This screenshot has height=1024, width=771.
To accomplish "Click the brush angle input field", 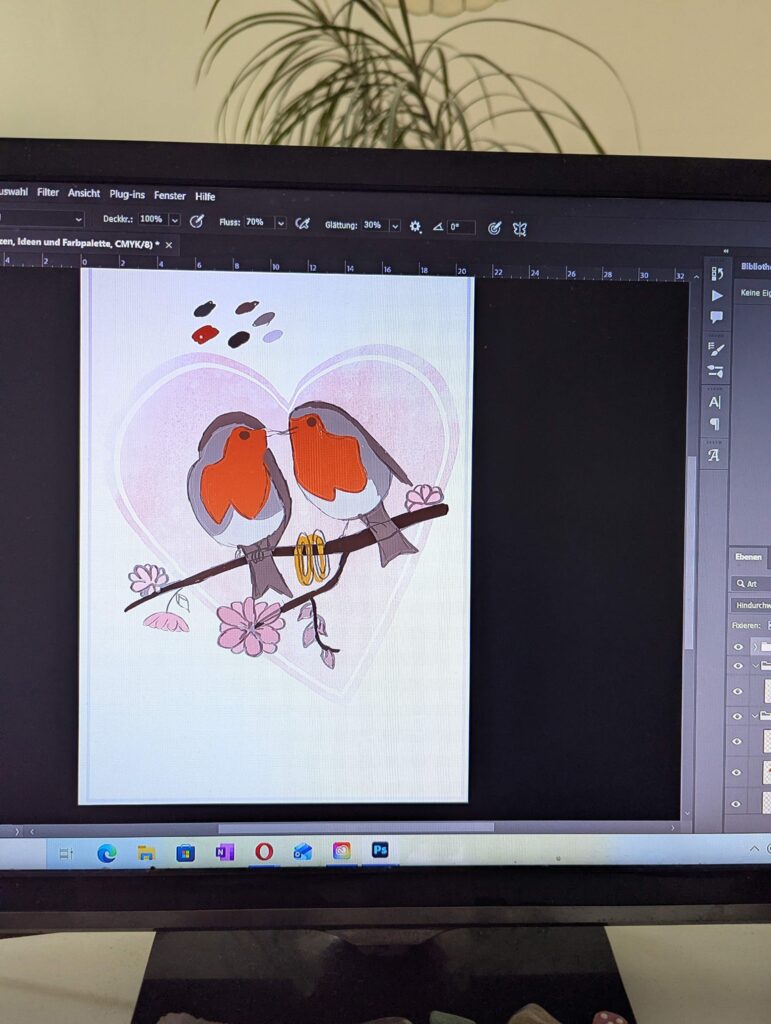I will click(461, 227).
